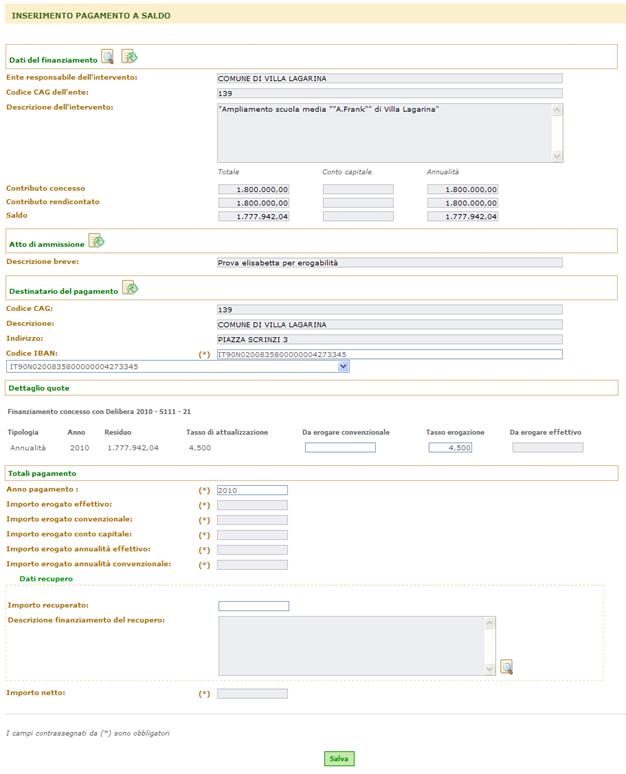Open the detail icon beside Atto di ammissione
The image size is (626, 774).
pos(96,241)
